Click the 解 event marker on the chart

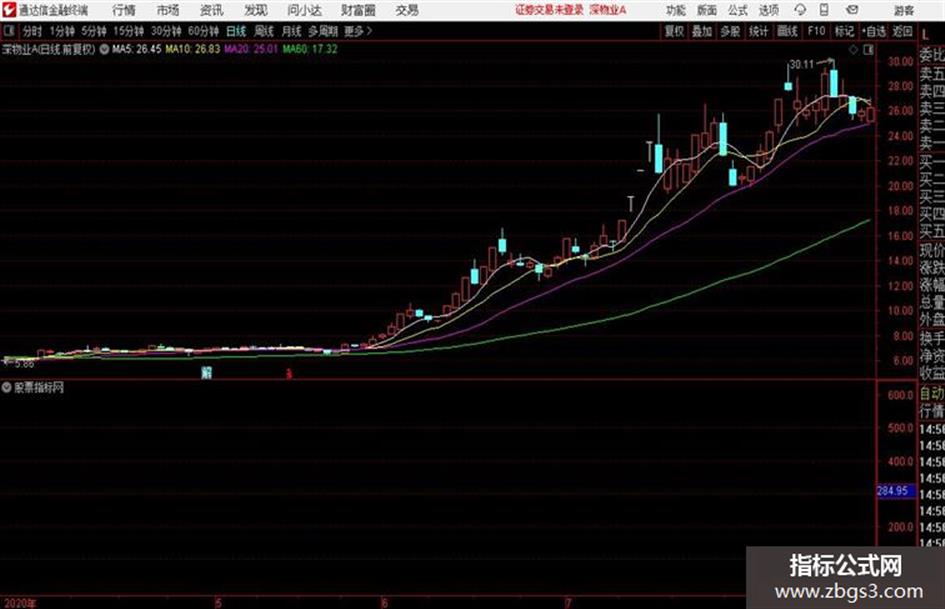(207, 373)
